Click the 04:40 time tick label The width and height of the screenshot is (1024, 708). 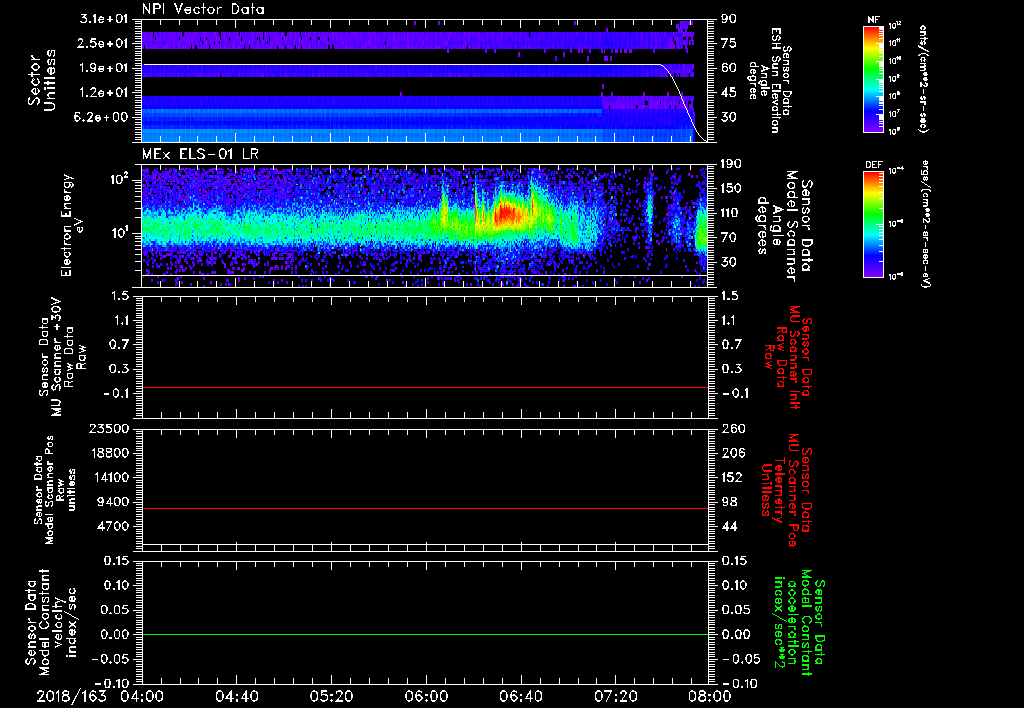[236, 696]
